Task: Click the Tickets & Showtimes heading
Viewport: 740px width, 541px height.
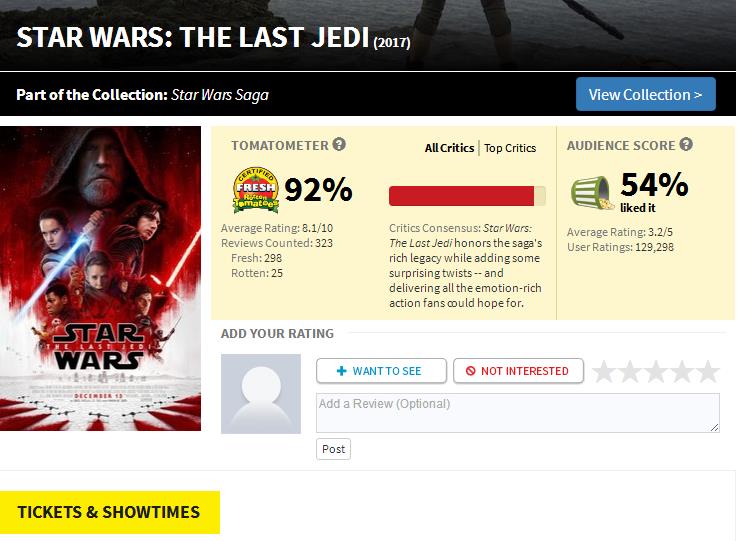Action: coord(109,512)
